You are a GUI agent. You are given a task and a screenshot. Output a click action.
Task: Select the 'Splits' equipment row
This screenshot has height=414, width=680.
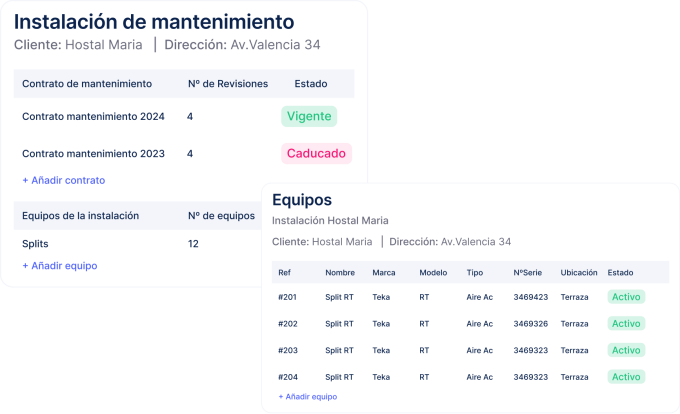(x=35, y=244)
